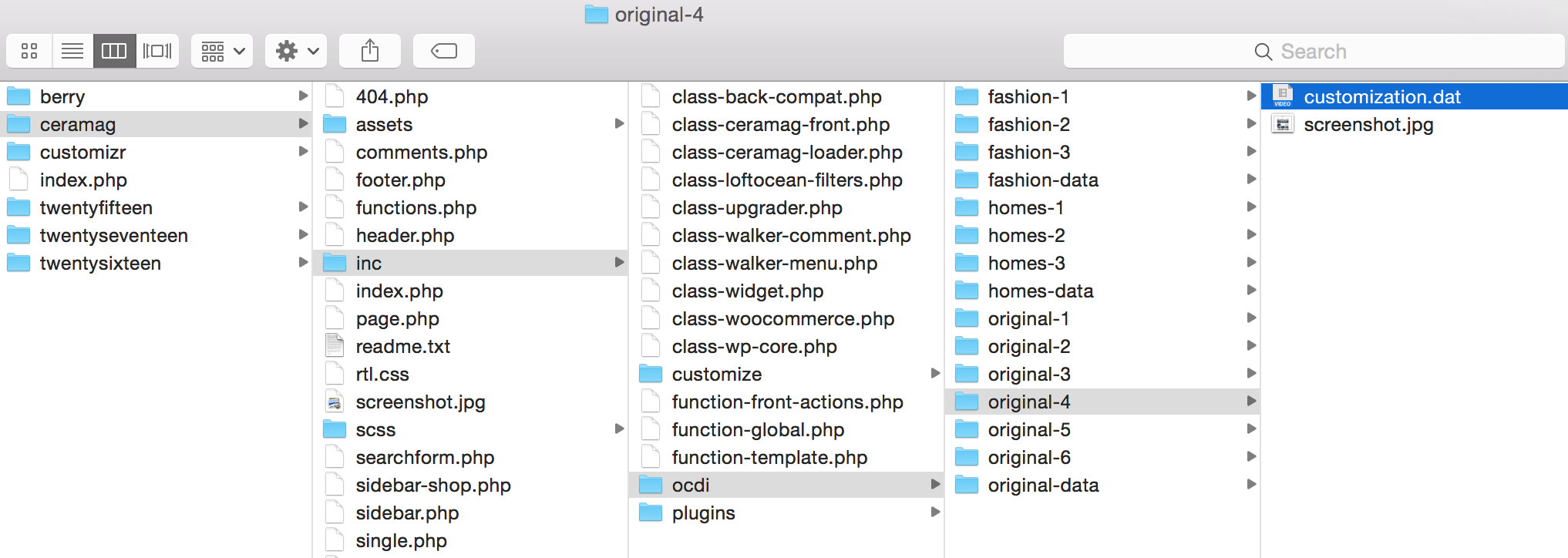The width and height of the screenshot is (1568, 558).
Task: Expand the plugins folder arrow
Action: (x=935, y=512)
